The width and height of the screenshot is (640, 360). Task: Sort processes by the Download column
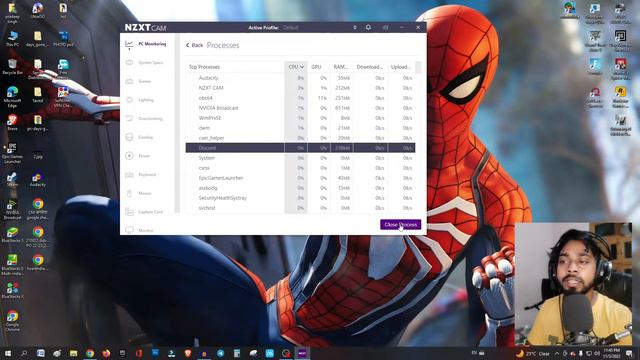coord(369,67)
